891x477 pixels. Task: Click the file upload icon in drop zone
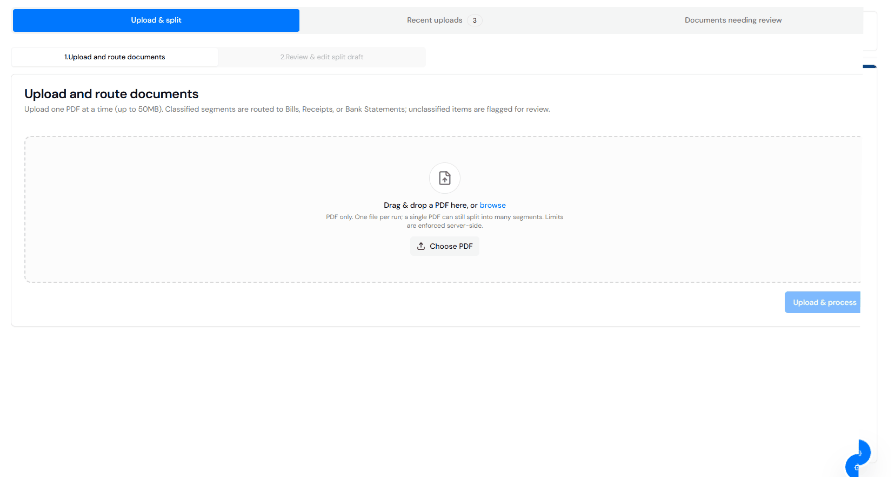coord(444,178)
